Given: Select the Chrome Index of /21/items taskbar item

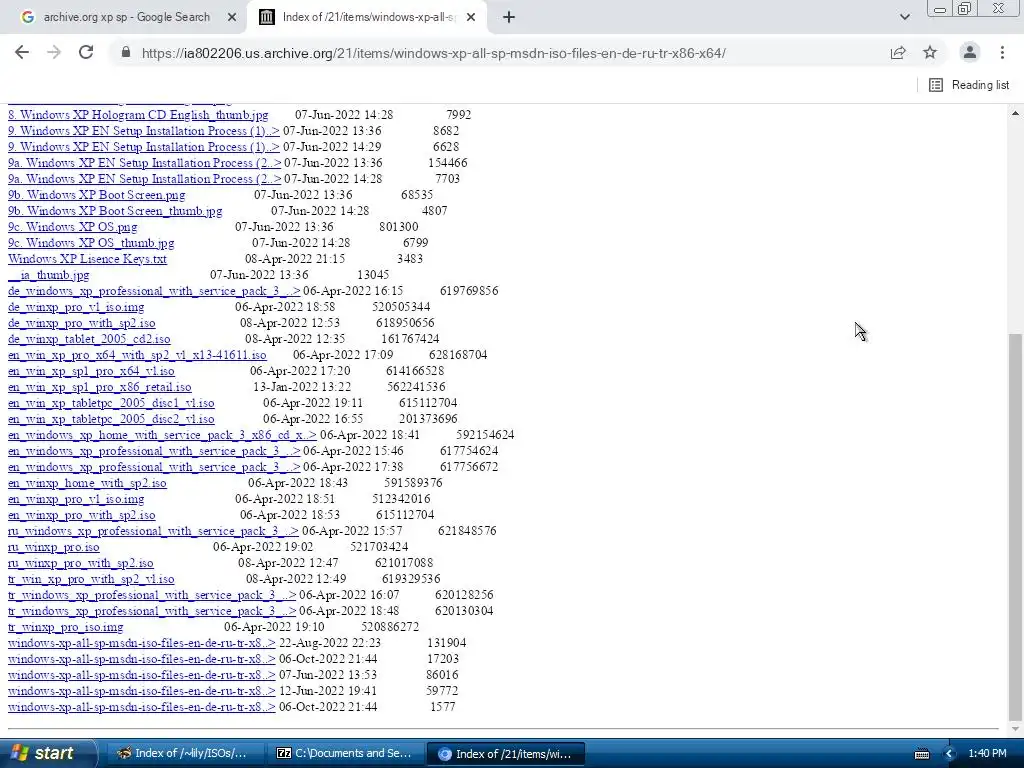Looking at the screenshot, I should [x=505, y=753].
